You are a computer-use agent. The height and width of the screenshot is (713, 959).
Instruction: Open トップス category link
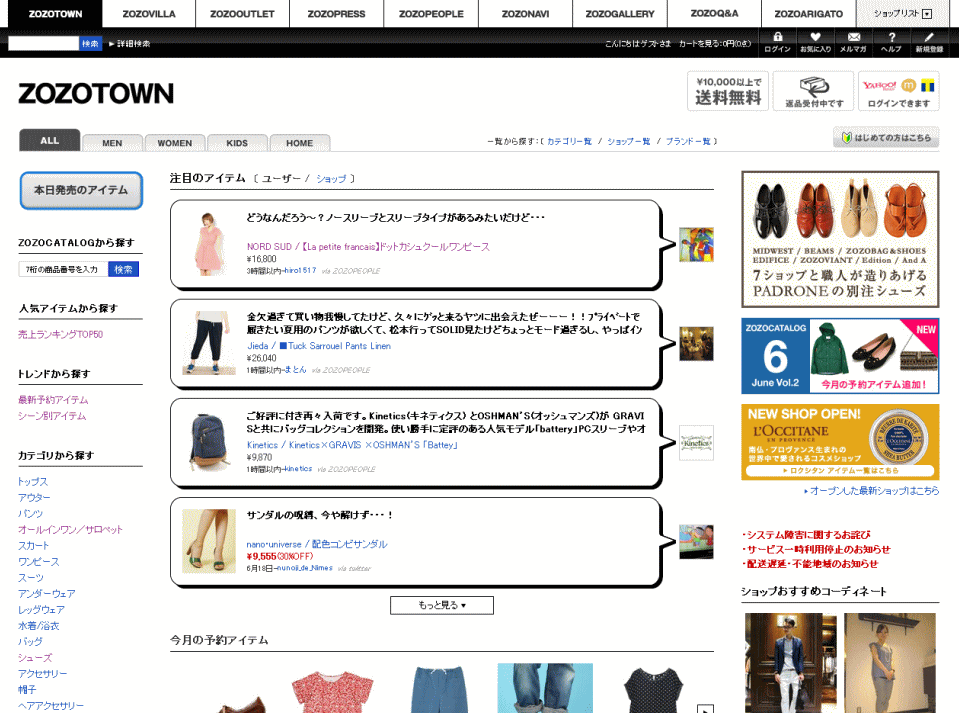coord(33,482)
